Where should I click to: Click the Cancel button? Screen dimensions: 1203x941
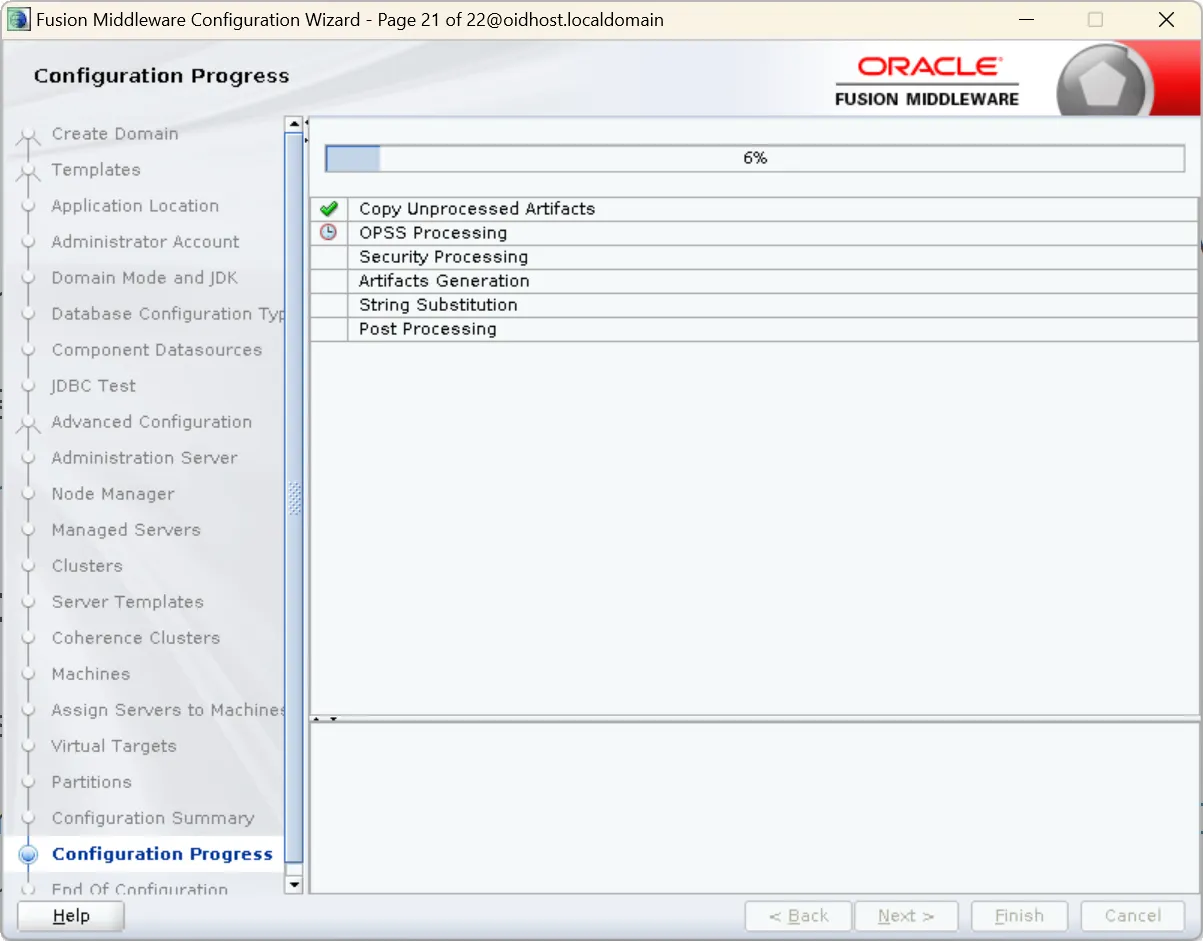tap(1133, 916)
